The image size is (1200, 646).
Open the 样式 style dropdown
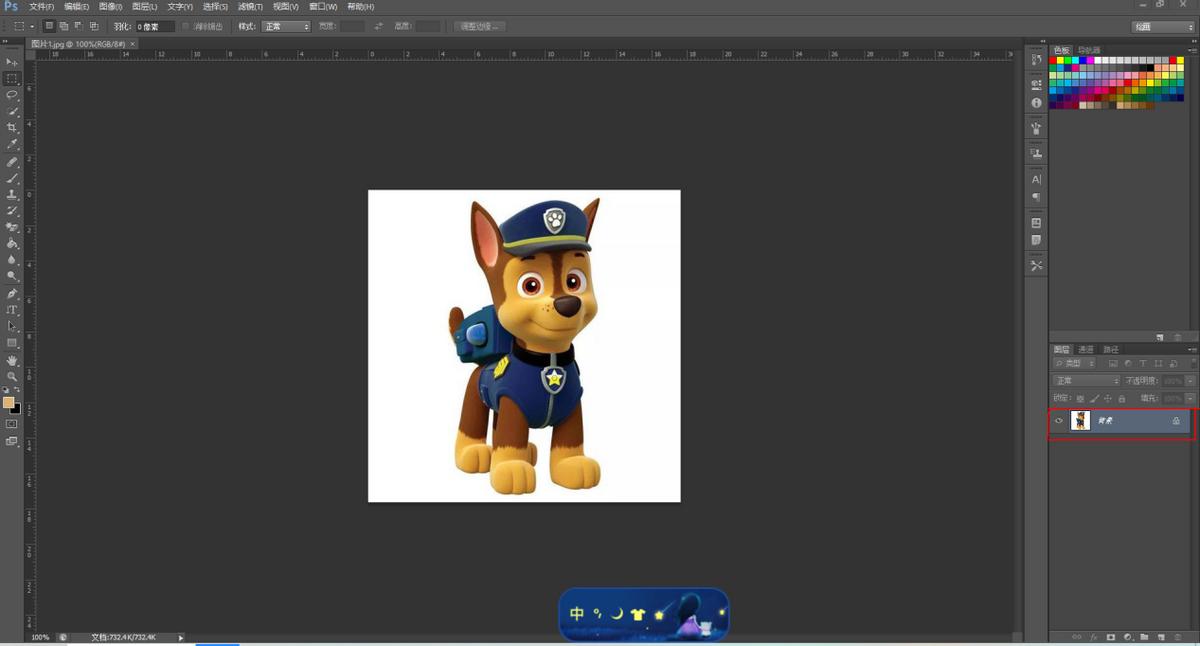(286, 26)
